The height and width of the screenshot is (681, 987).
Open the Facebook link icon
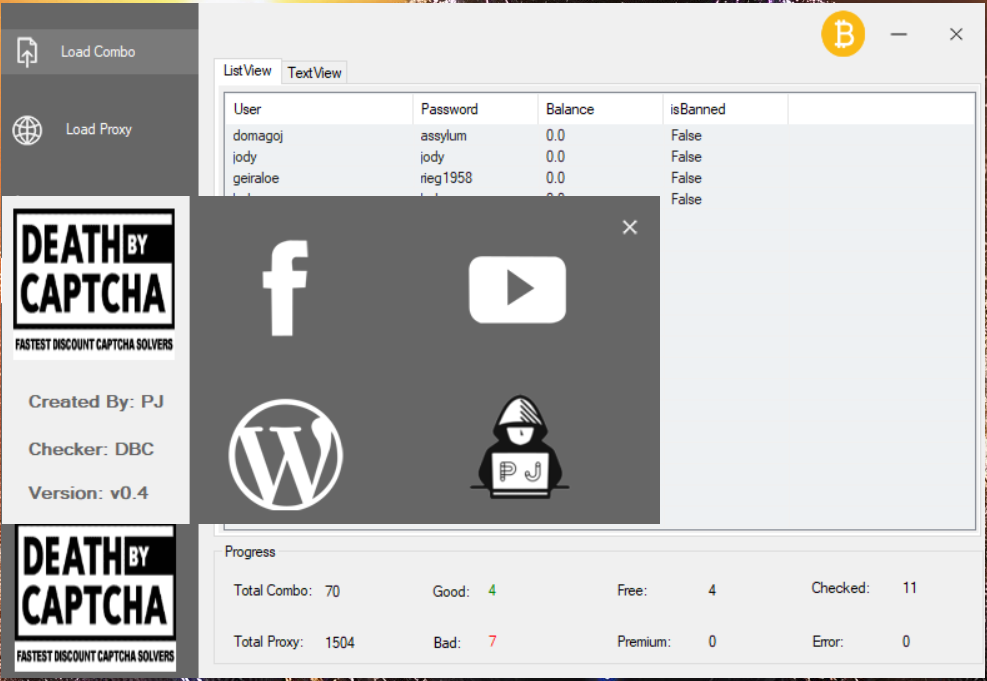pos(286,288)
